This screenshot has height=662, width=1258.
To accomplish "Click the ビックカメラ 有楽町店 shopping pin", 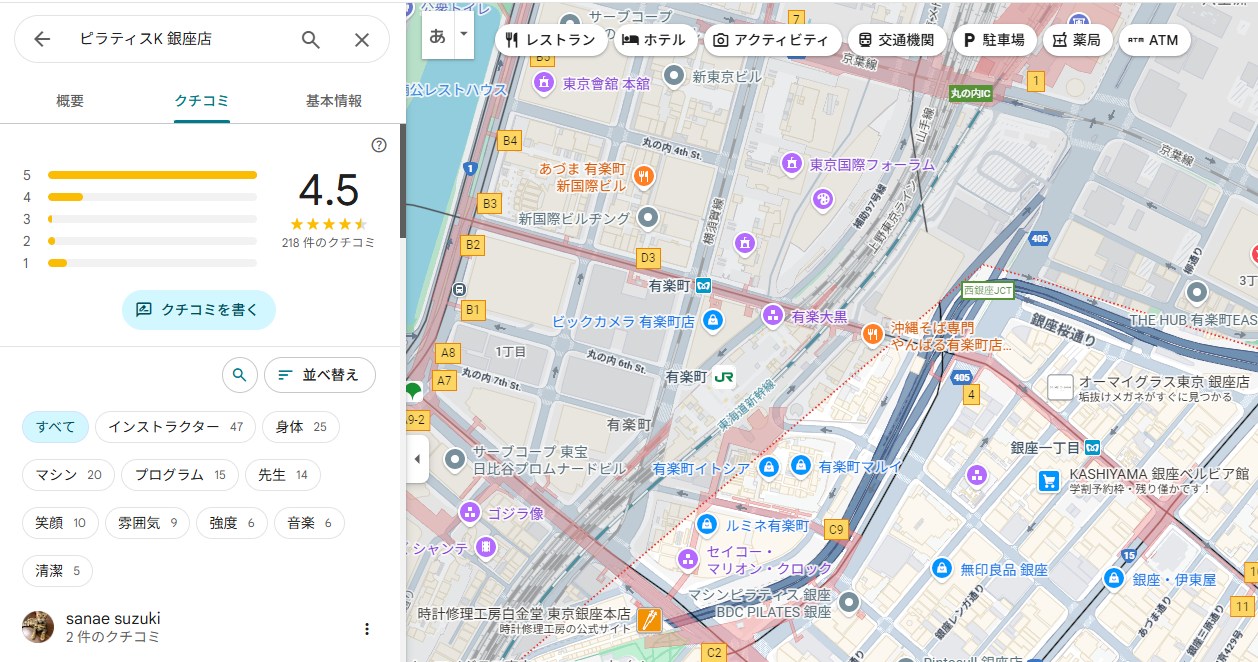I will [x=712, y=321].
